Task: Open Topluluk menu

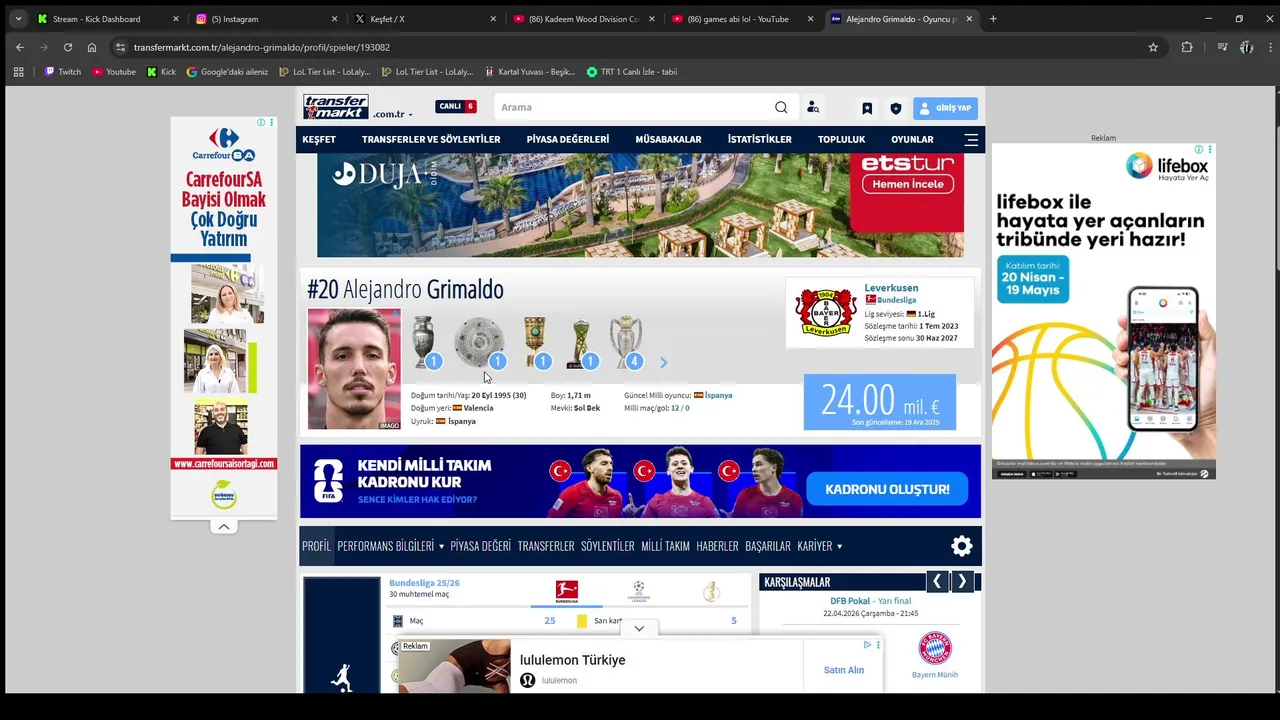Action: click(x=841, y=140)
